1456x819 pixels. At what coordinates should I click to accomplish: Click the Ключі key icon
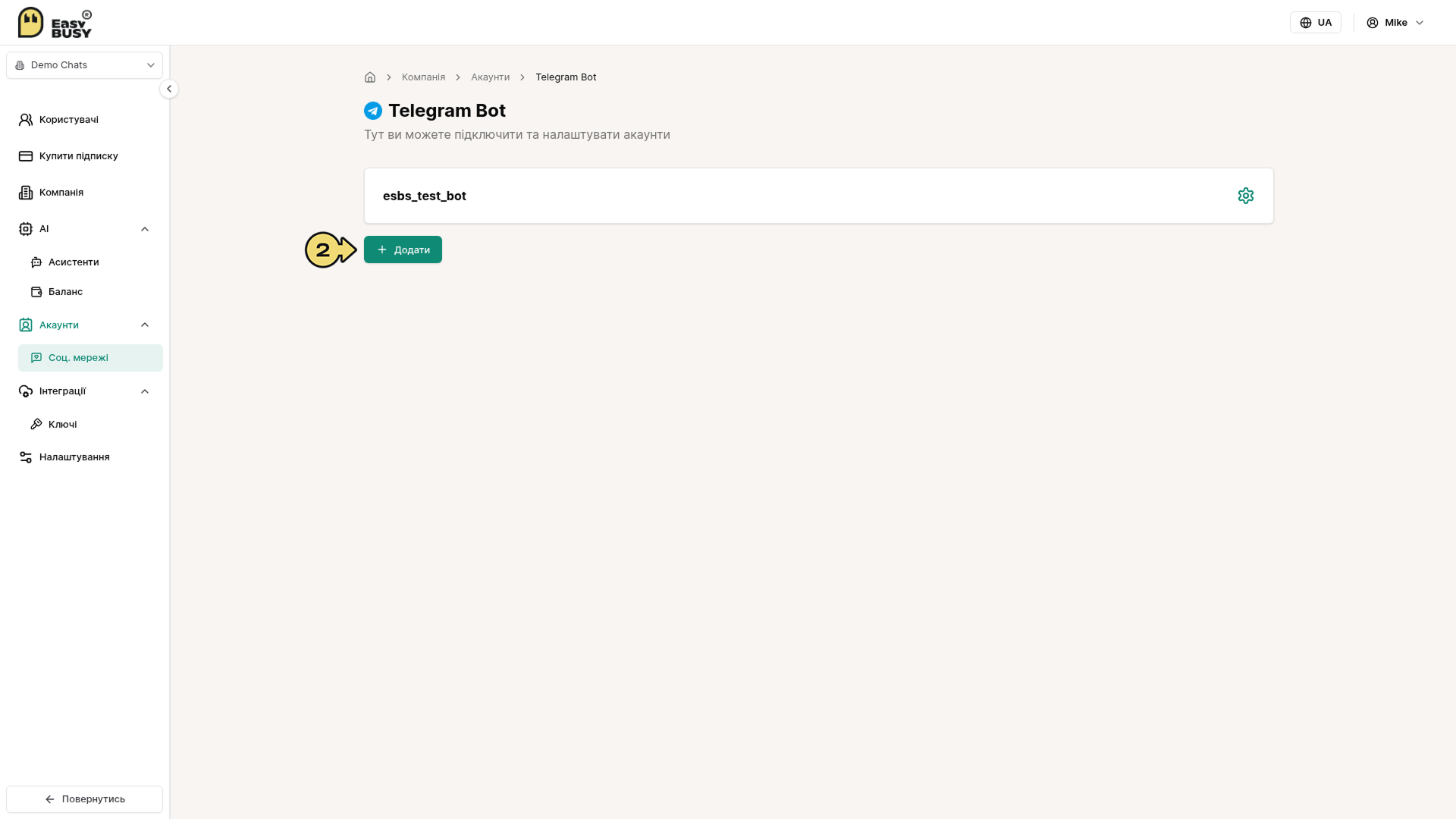[x=36, y=425]
